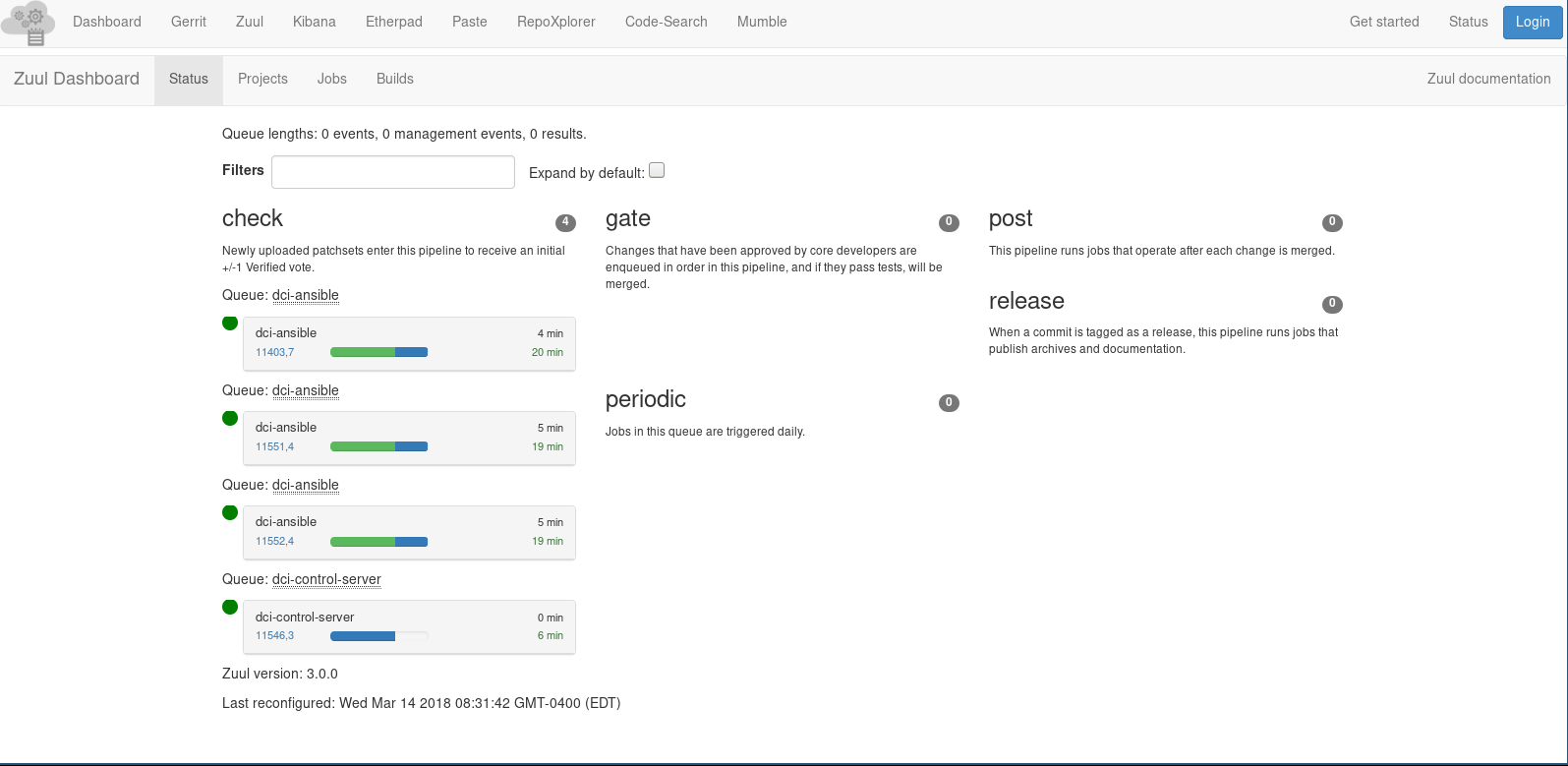Expand the dci-control-server change panel
Screen dimensions: 1568x766
click(409, 618)
